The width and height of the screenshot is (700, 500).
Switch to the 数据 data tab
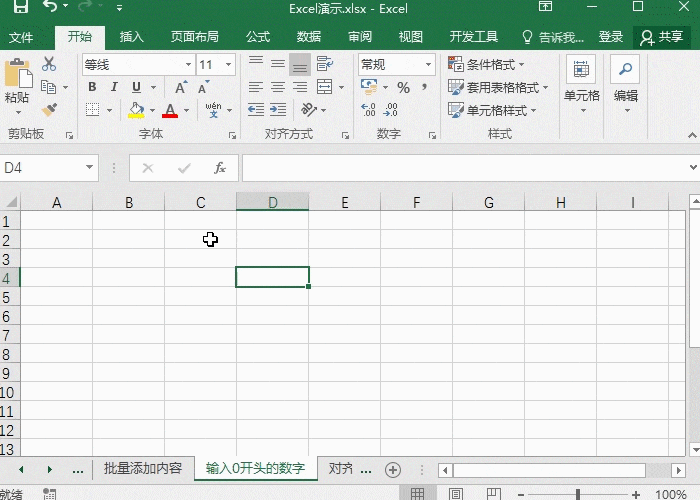pos(308,37)
